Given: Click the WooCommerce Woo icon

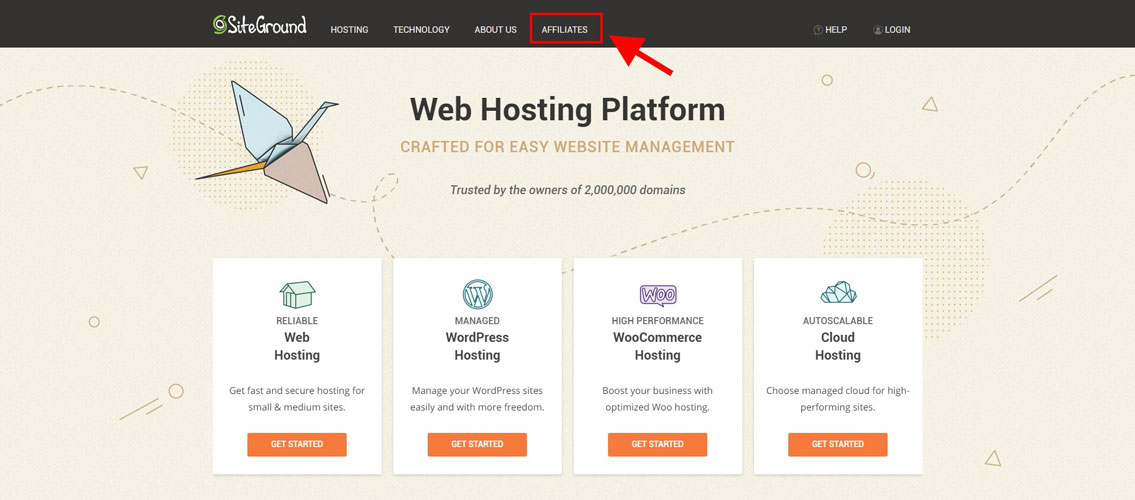Looking at the screenshot, I should [x=658, y=295].
